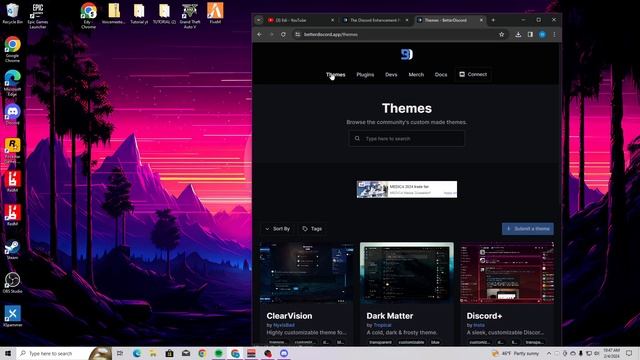Open the Tags filter dropdown
Viewport: 640px width, 360px height.
pyautogui.click(x=312, y=229)
